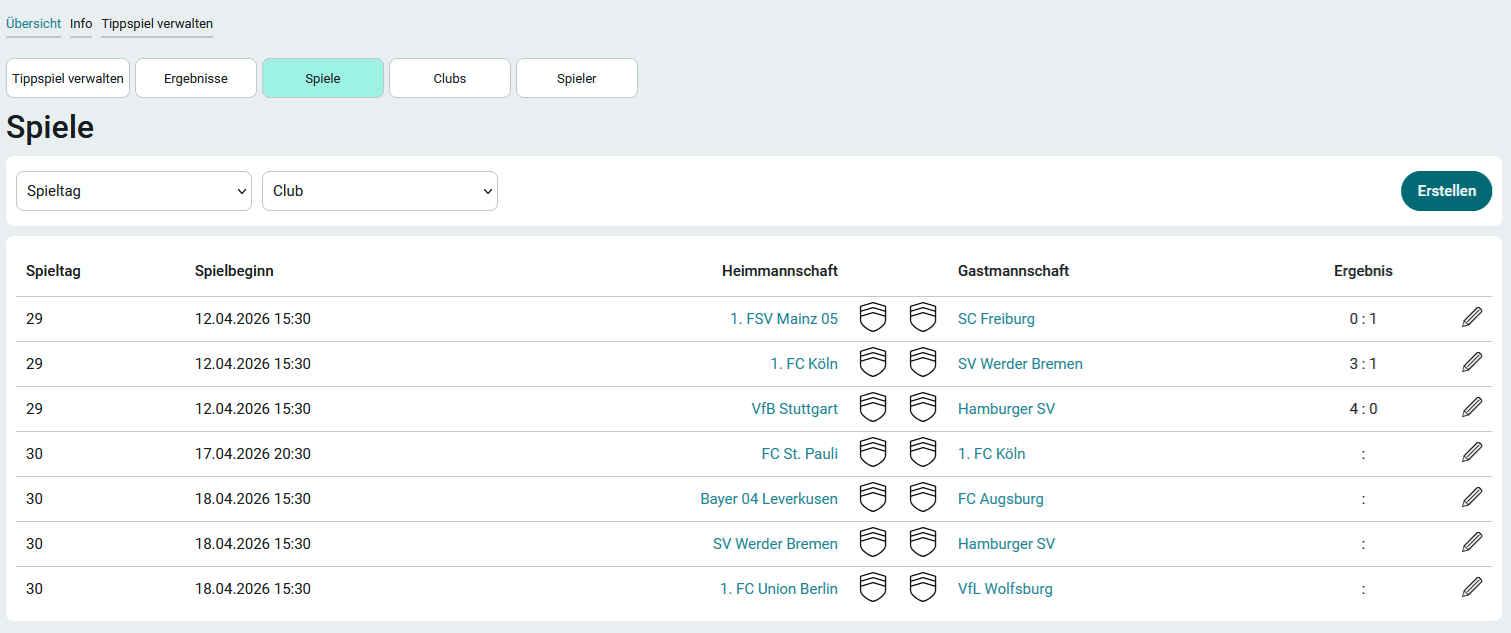Open the VfB Stuttgart team link
Image resolution: width=1511 pixels, height=633 pixels.
click(795, 409)
